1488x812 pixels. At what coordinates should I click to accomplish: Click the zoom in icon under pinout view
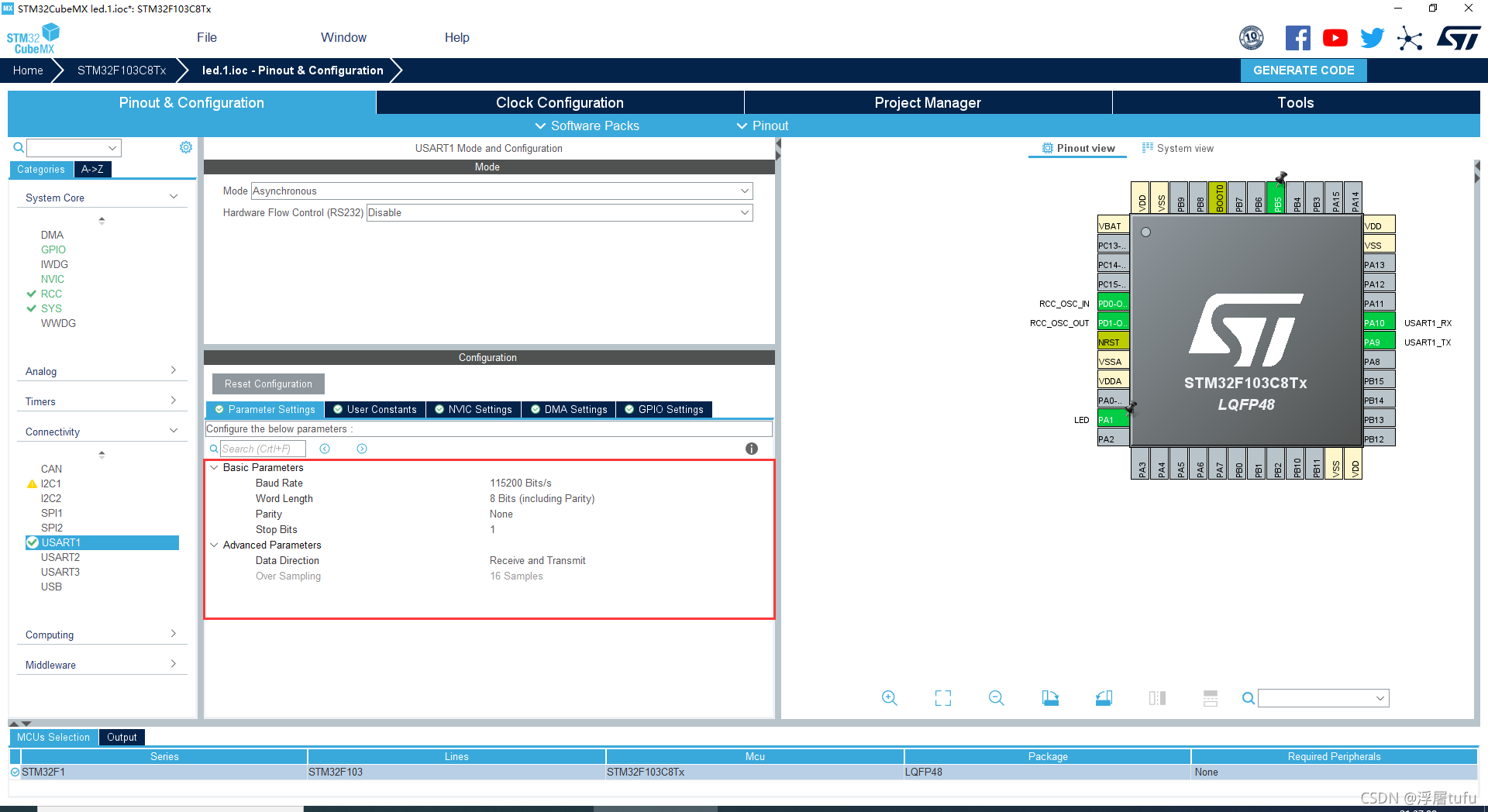890,698
